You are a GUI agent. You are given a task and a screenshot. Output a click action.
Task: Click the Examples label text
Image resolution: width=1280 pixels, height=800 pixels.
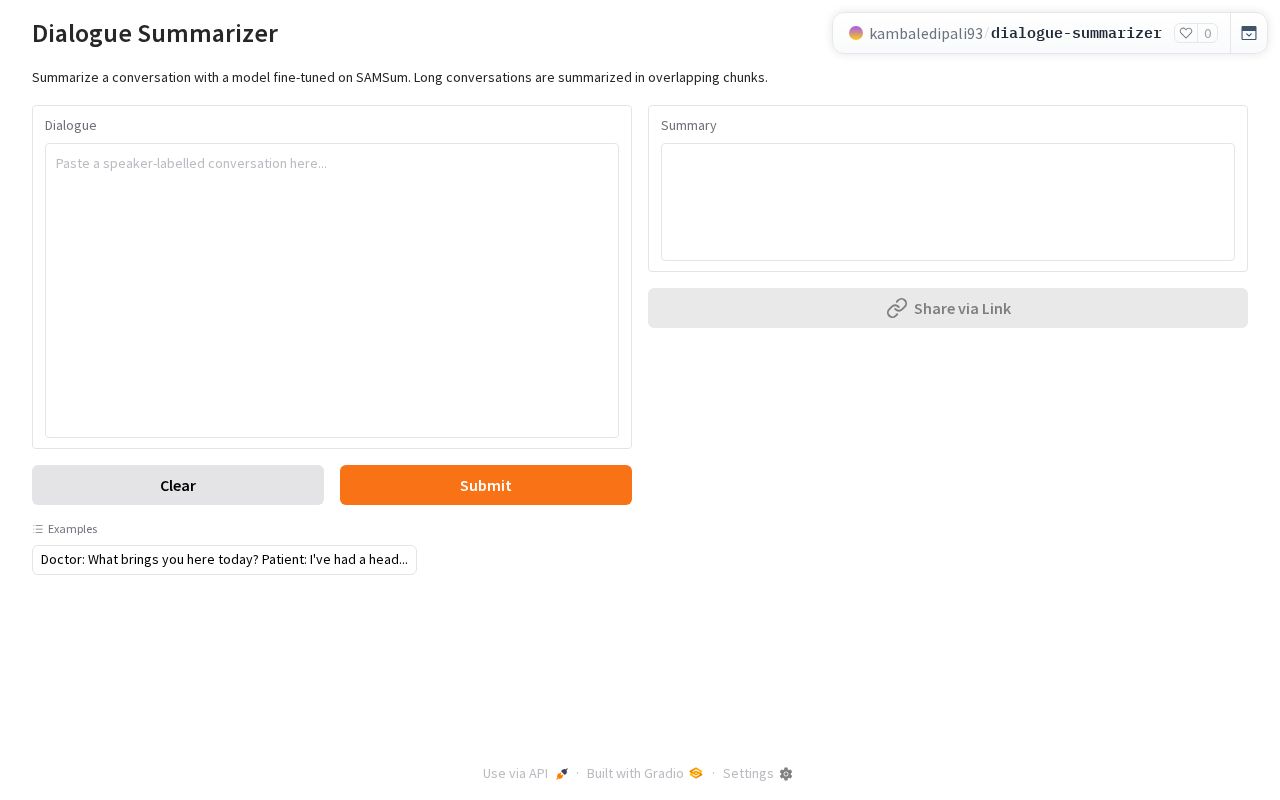[73, 529]
